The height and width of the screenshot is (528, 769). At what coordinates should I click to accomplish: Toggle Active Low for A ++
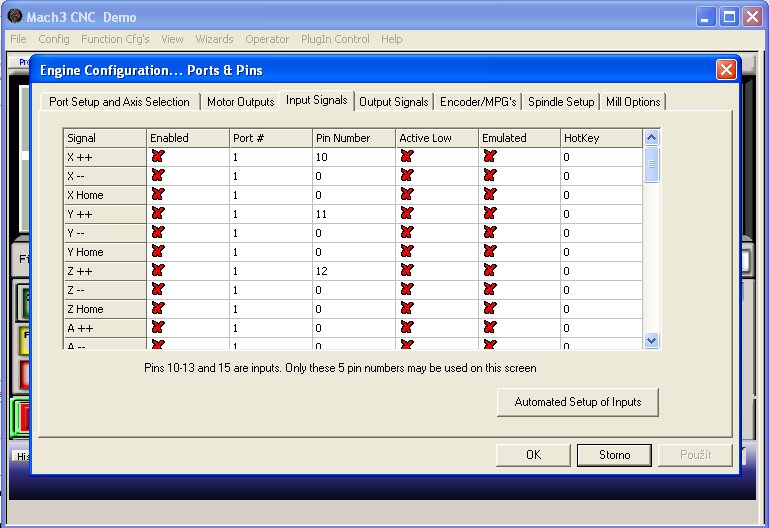coord(407,327)
